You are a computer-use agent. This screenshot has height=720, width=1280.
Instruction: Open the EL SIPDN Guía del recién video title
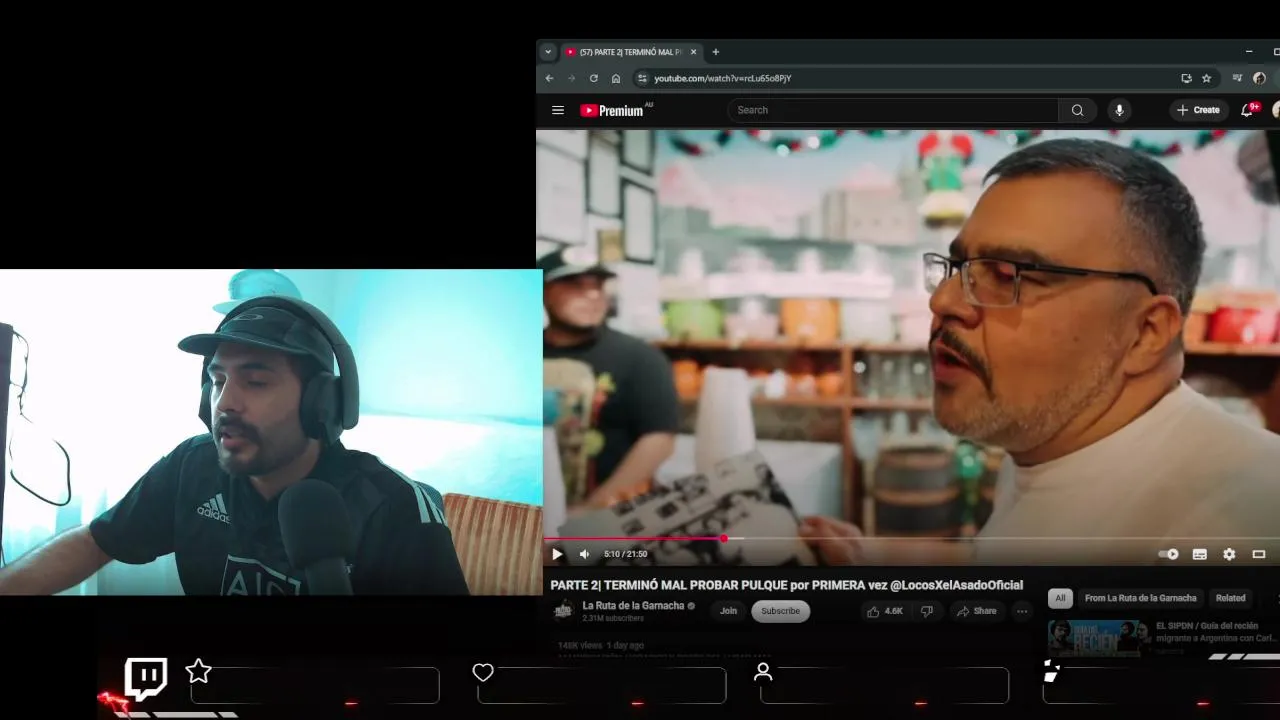point(1215,632)
